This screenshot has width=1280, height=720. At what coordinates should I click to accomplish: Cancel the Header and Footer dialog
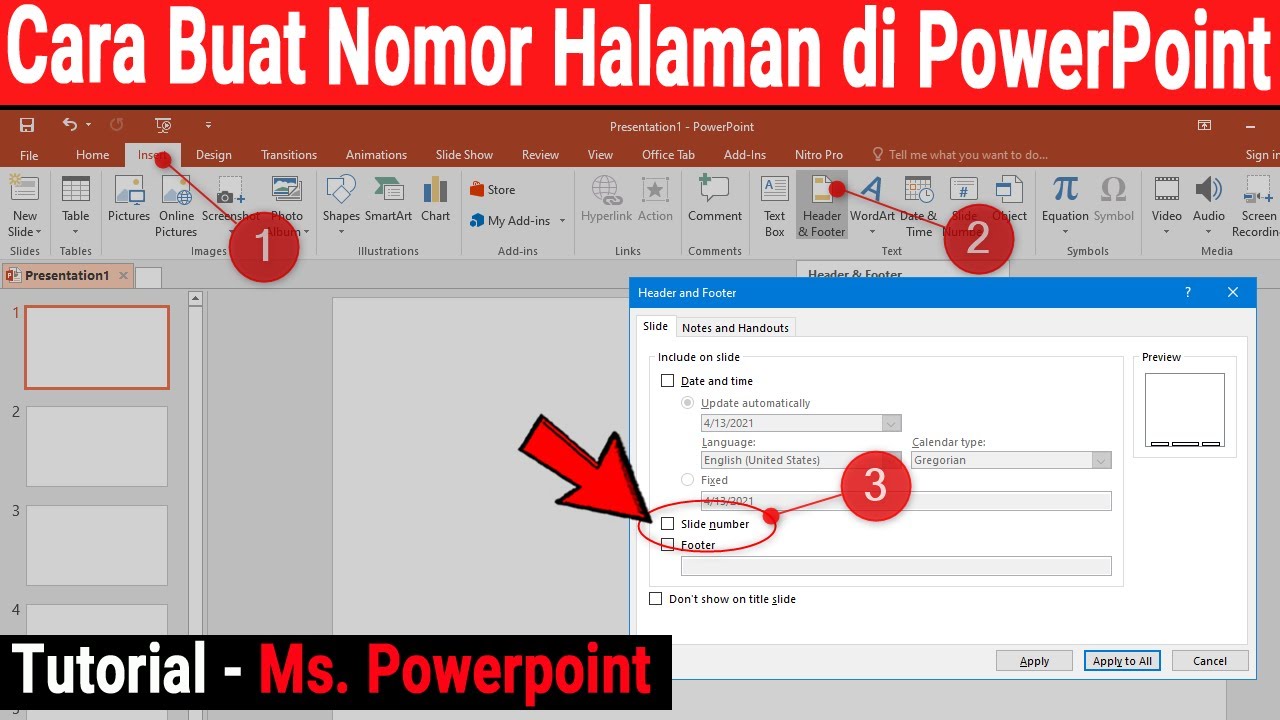pos(1210,661)
